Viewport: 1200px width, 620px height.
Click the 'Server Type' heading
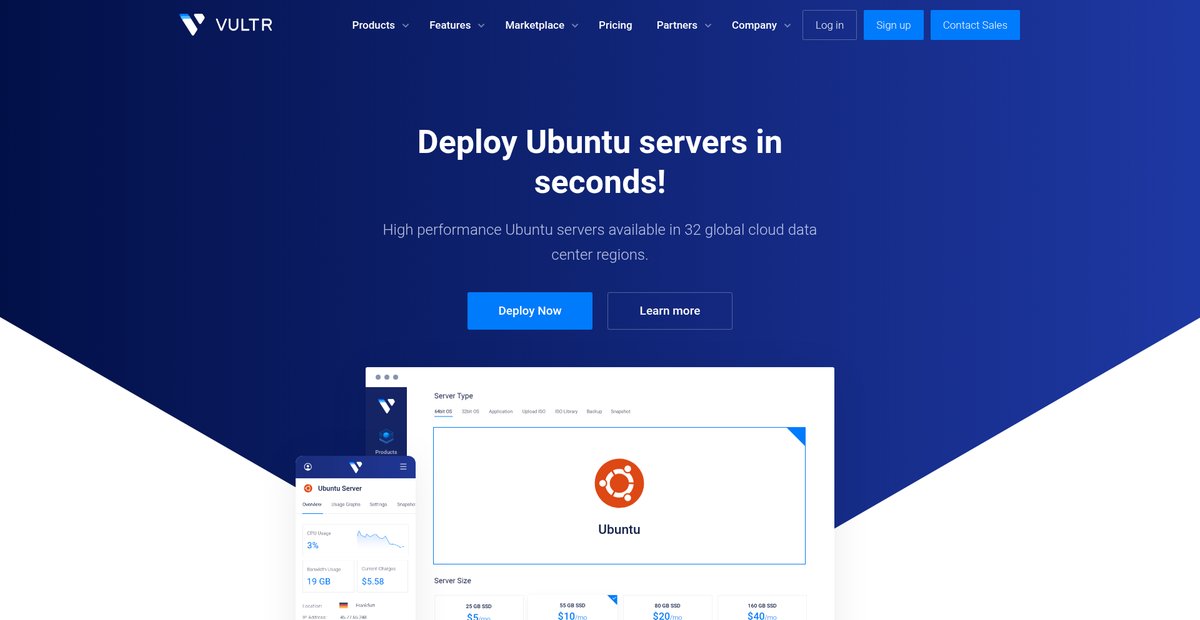[x=454, y=396]
